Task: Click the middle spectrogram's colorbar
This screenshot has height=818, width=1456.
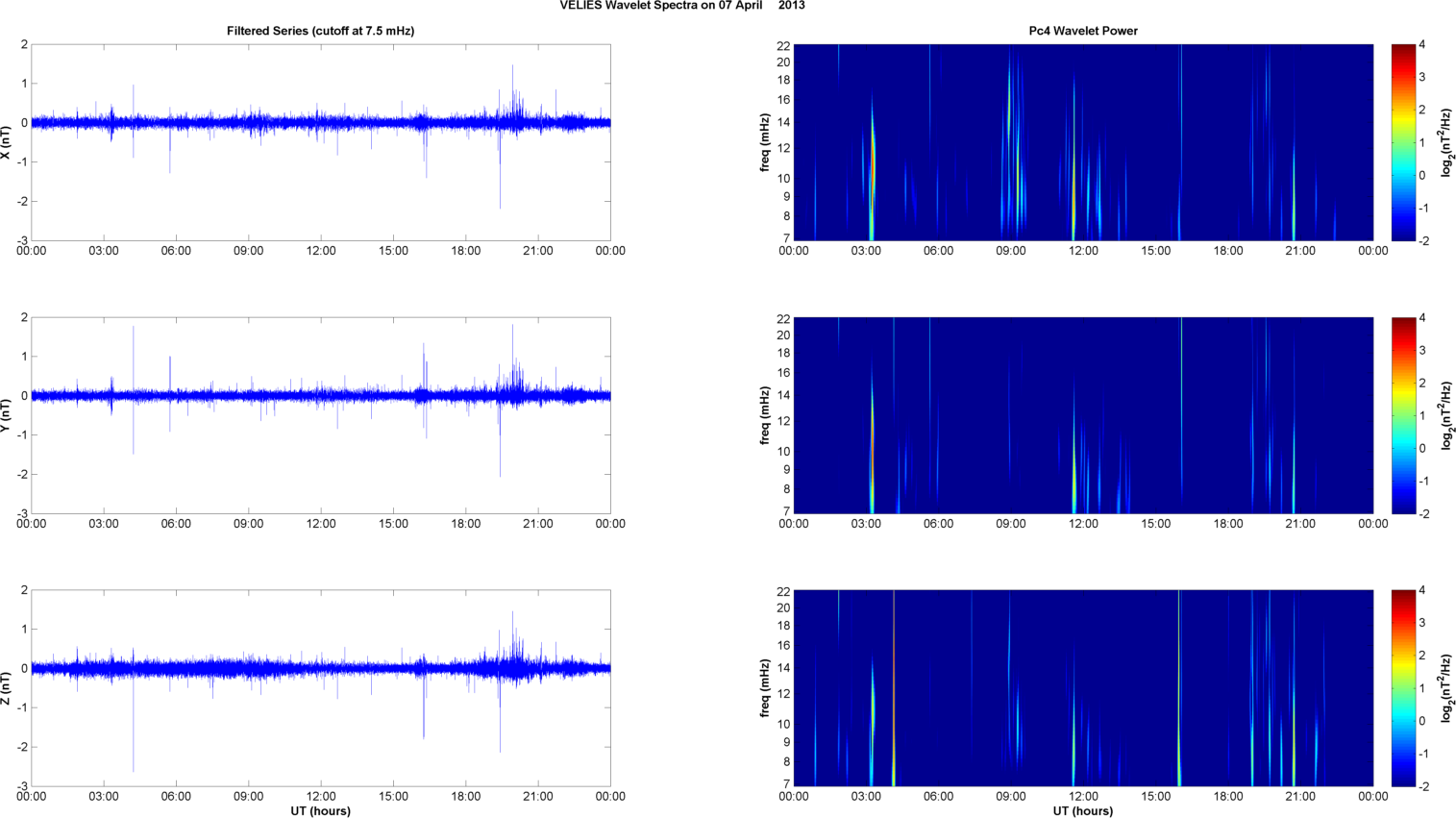Action: (1403, 415)
